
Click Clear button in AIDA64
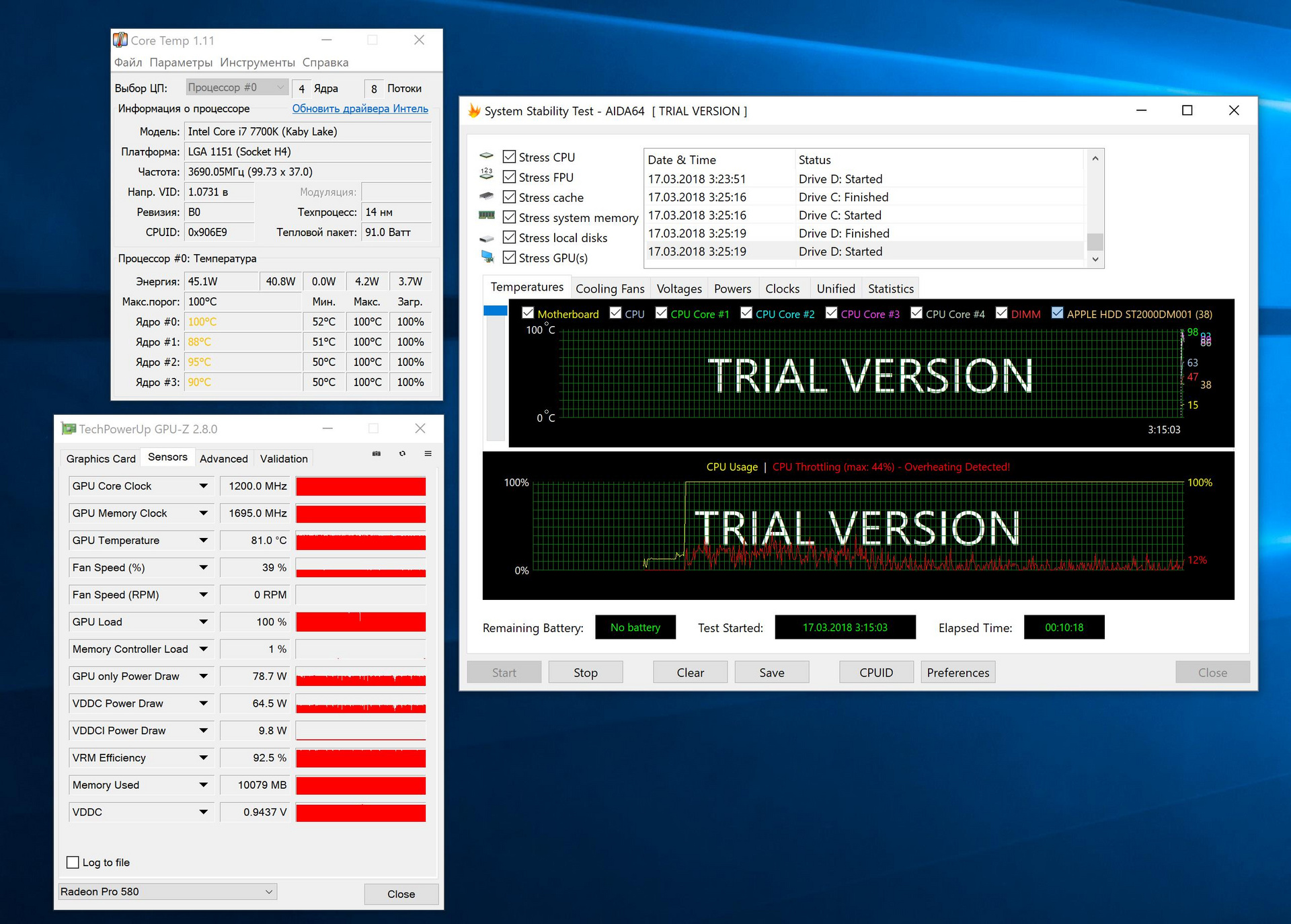pyautogui.click(x=691, y=672)
